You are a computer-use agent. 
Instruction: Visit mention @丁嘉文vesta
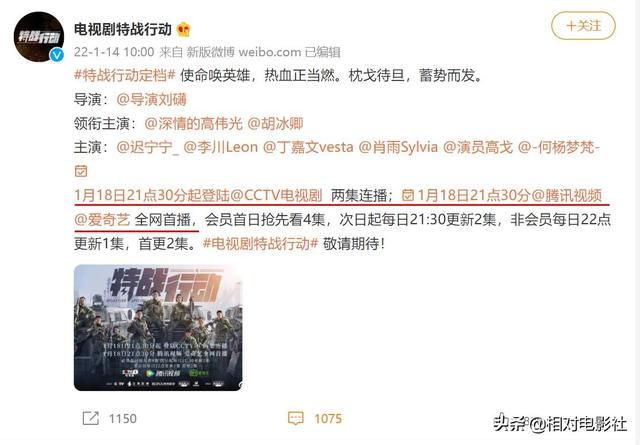(308, 147)
